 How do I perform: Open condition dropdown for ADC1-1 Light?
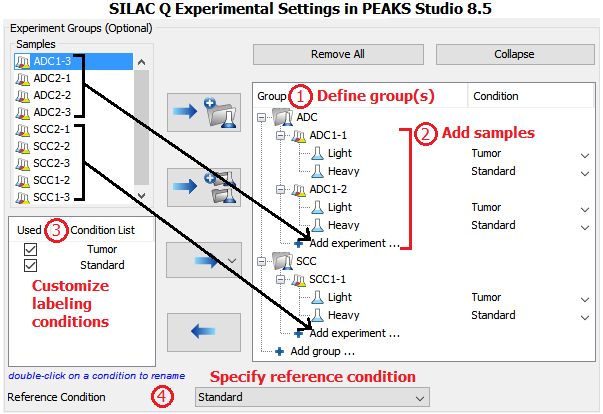pyautogui.click(x=585, y=156)
